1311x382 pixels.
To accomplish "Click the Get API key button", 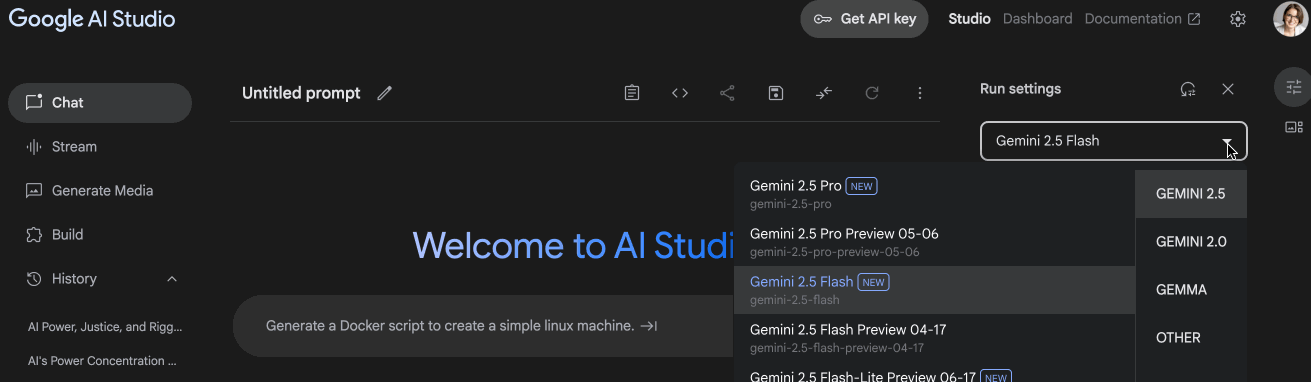I will (865, 19).
